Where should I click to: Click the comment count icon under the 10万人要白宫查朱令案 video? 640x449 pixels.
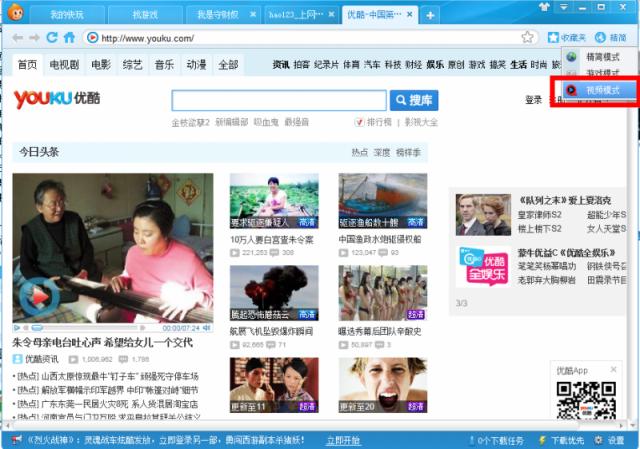pyautogui.click(x=274, y=253)
